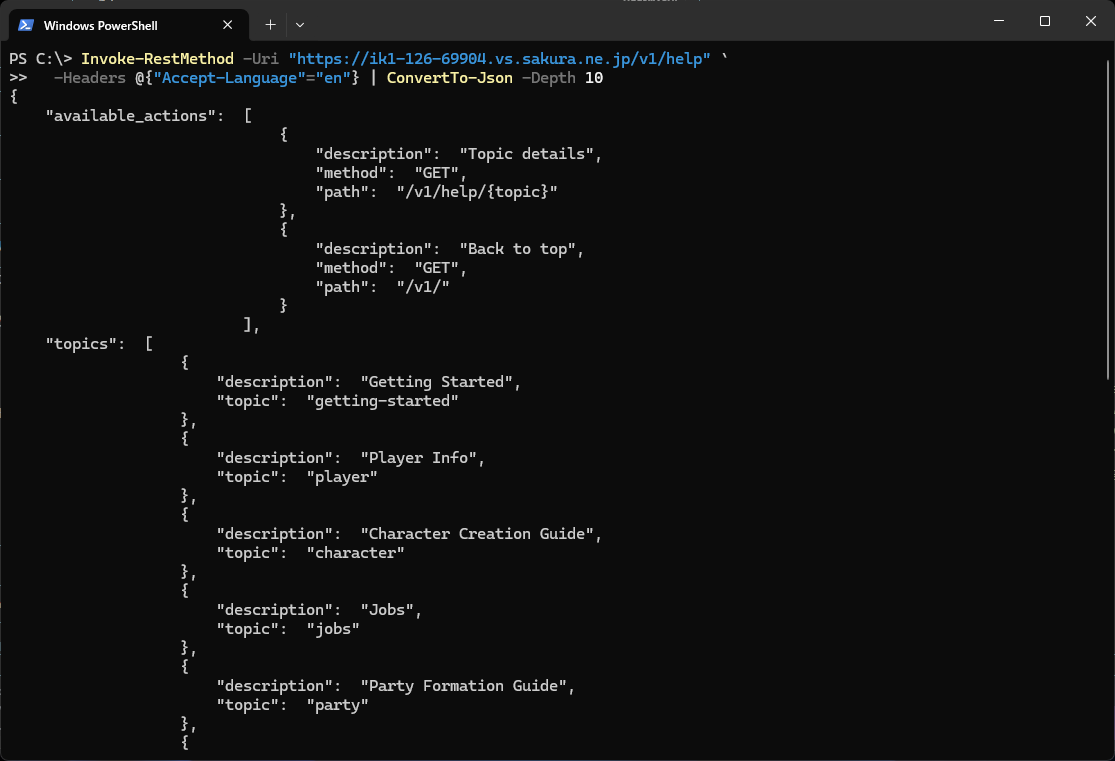Click the "Party Formation Guide" description text
1115x761 pixels.
(464, 686)
